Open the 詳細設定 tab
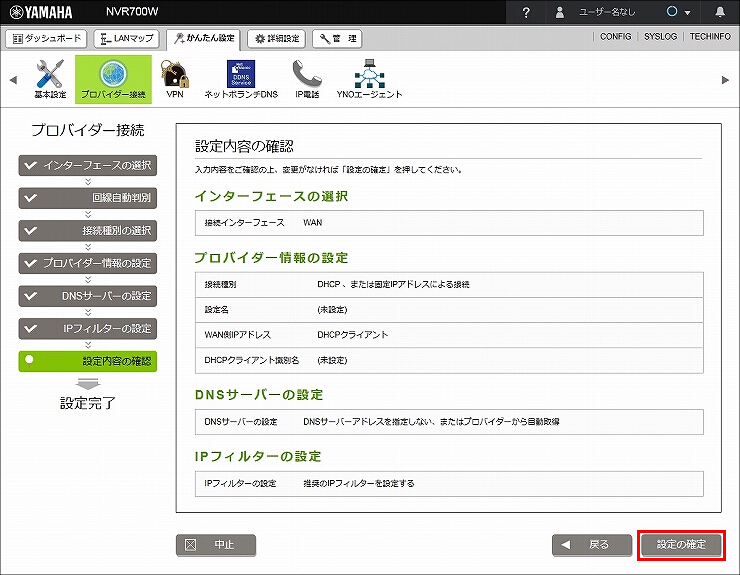 click(277, 38)
